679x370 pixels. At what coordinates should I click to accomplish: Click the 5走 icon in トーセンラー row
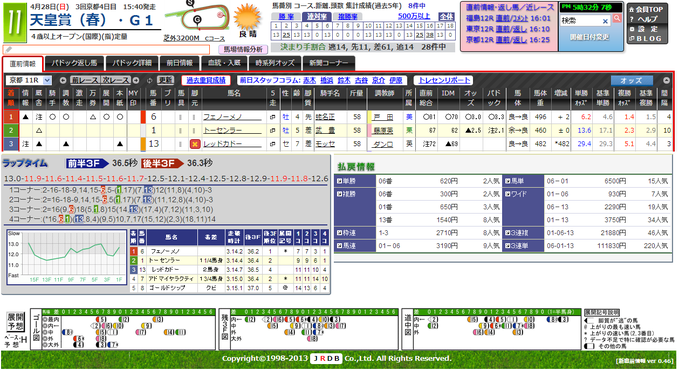(x=272, y=131)
